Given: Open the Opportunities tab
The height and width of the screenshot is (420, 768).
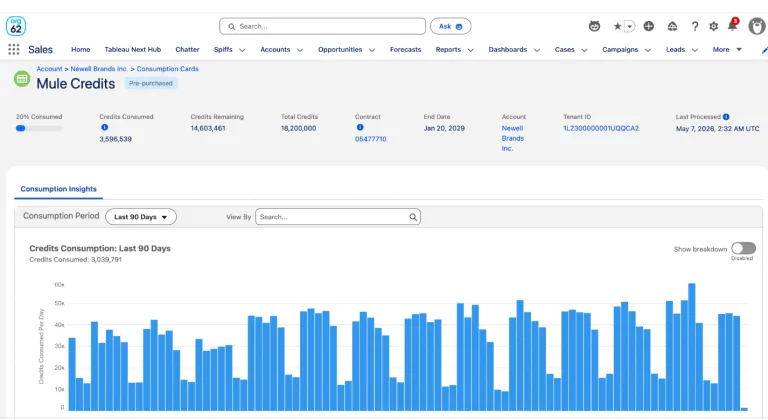Looking at the screenshot, I should [340, 49].
